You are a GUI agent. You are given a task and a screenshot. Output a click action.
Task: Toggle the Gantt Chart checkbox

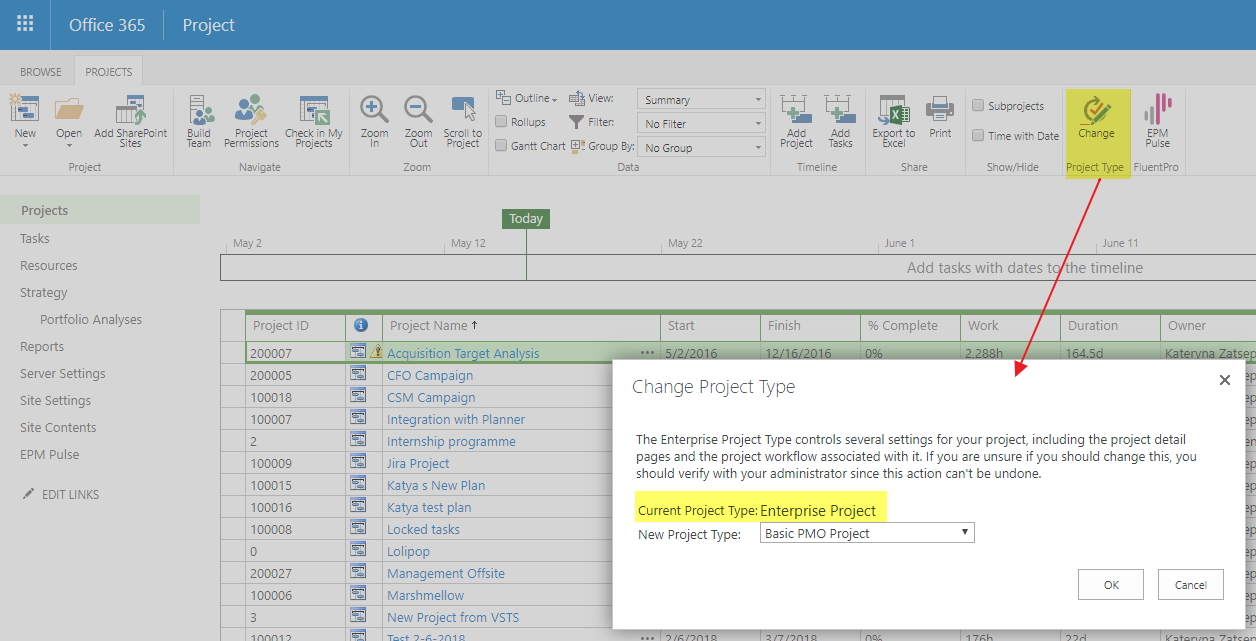pyautogui.click(x=501, y=146)
